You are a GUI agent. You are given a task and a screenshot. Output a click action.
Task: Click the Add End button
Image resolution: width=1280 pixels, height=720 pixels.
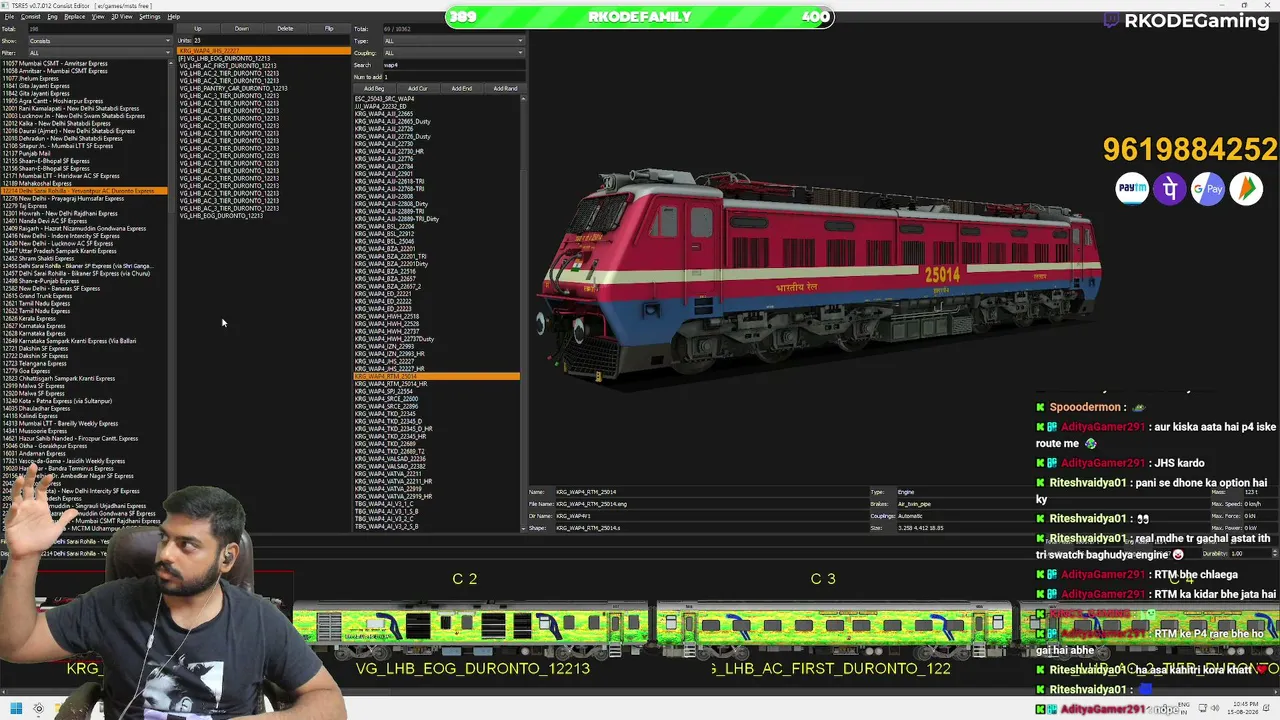click(x=462, y=89)
